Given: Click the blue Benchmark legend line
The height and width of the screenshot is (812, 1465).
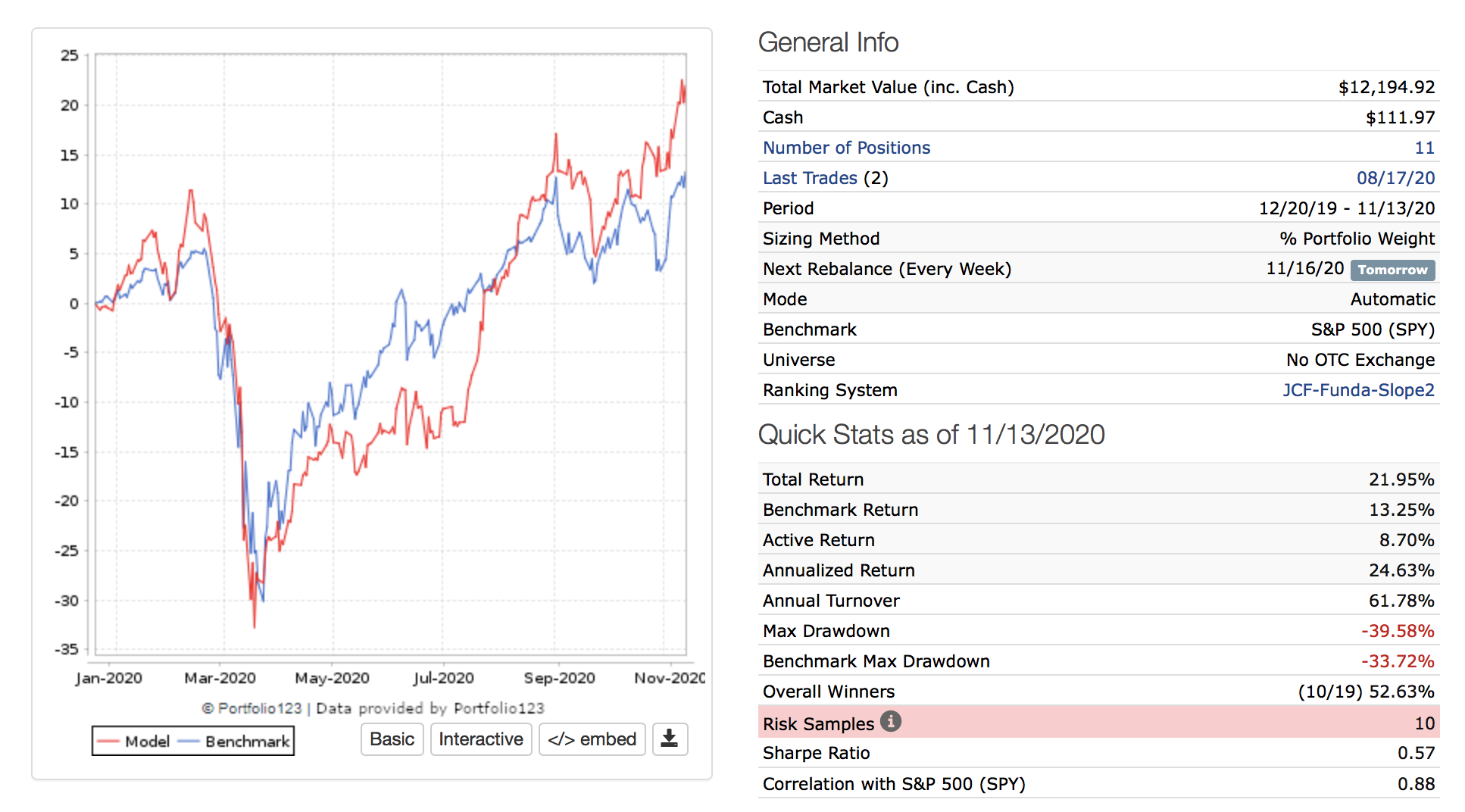Looking at the screenshot, I should coord(189,741).
